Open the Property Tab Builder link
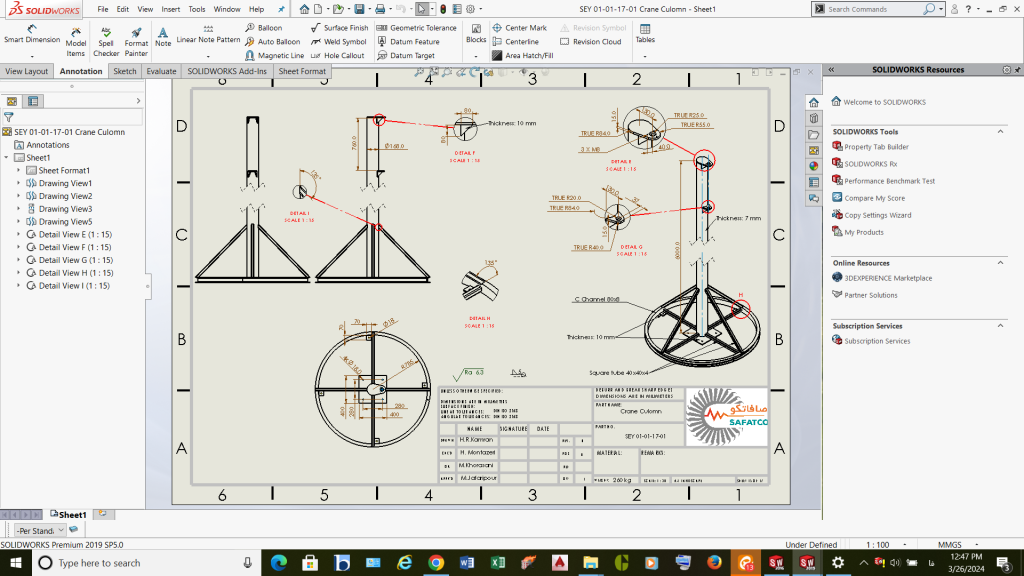 coord(876,147)
